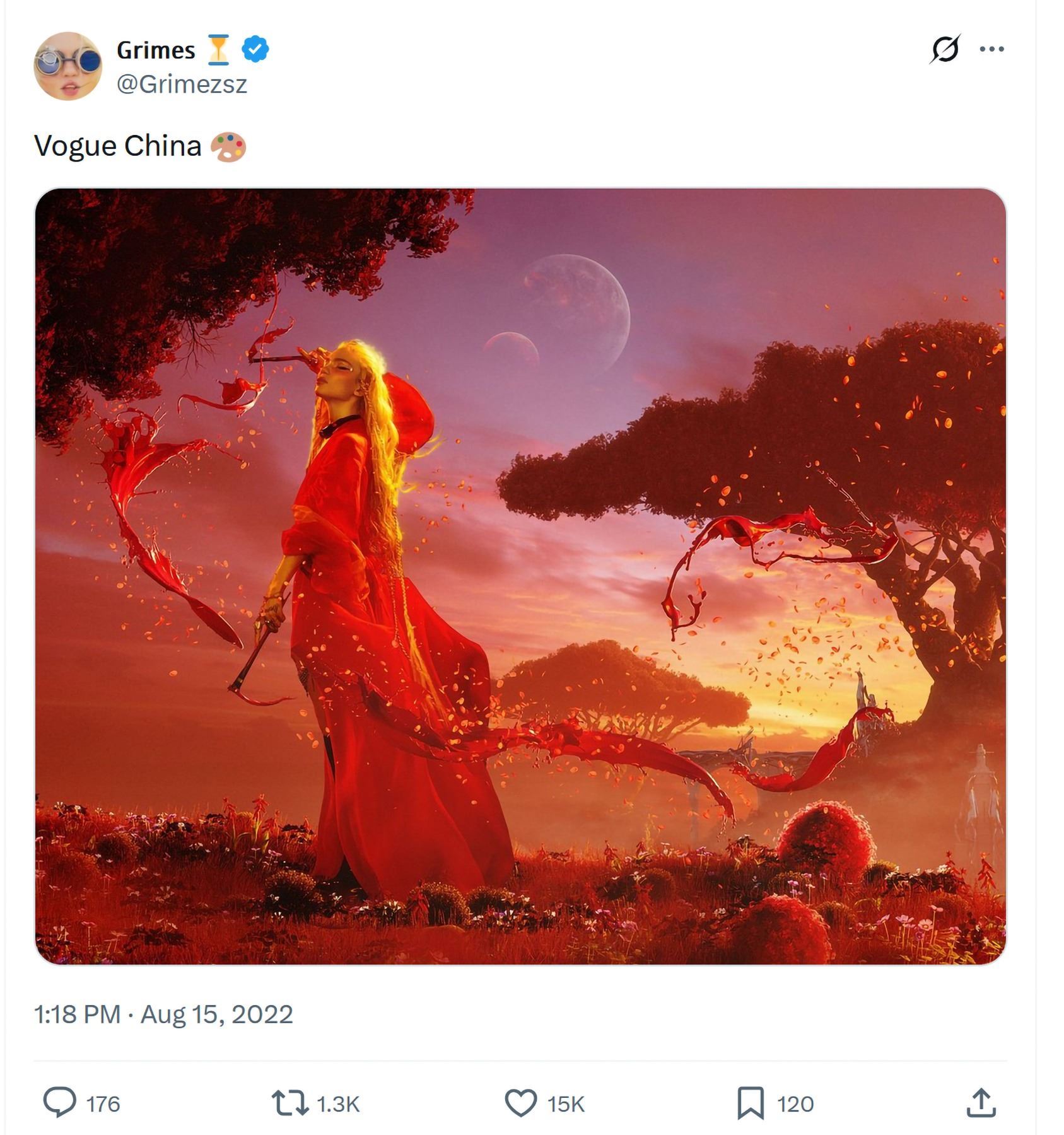This screenshot has height=1135, width=1064.
Task: Open the three-dot more options menu
Action: 991,49
